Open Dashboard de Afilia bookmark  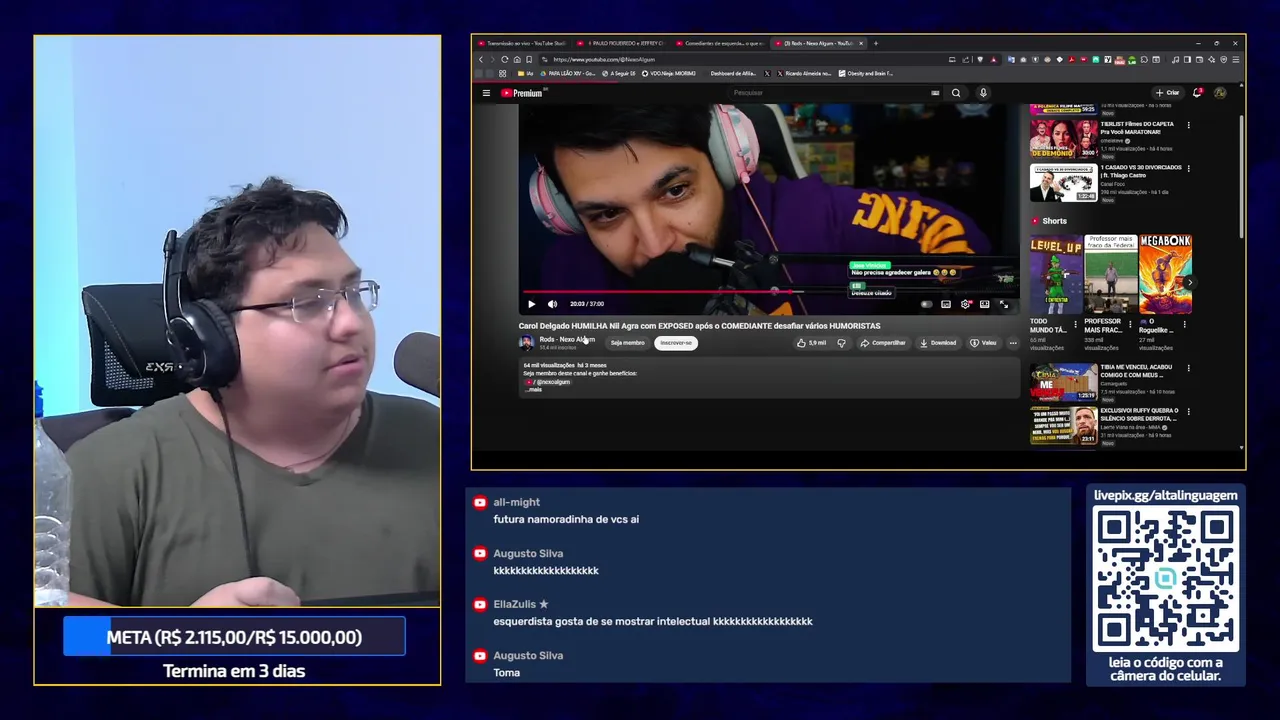tap(733, 73)
